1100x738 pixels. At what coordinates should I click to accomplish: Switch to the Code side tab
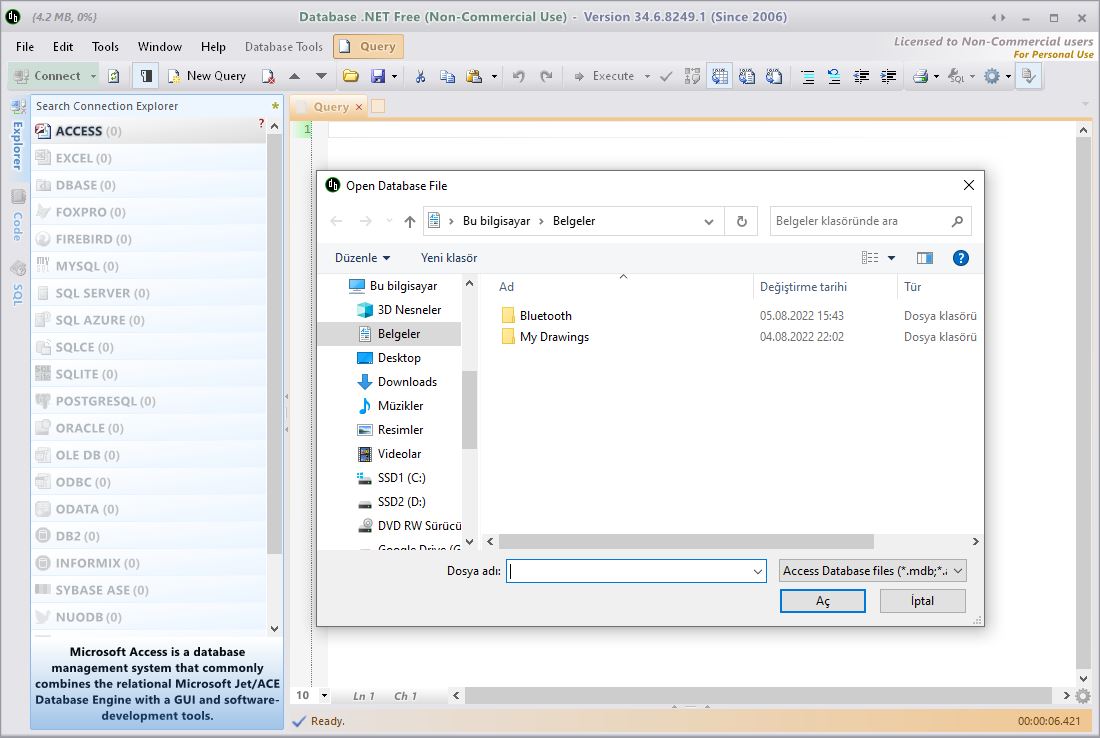tap(18, 217)
